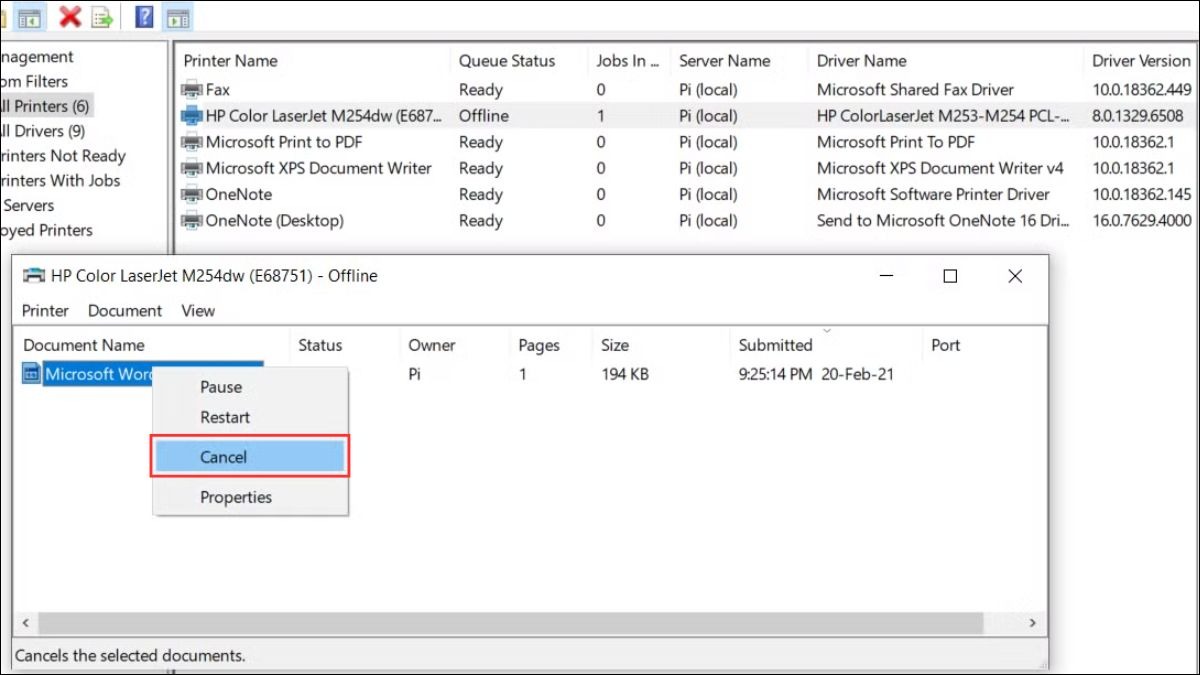Click the HP Color LaserJet M254dw printer icon
Viewport: 1200px width, 675px height.
click(191, 116)
